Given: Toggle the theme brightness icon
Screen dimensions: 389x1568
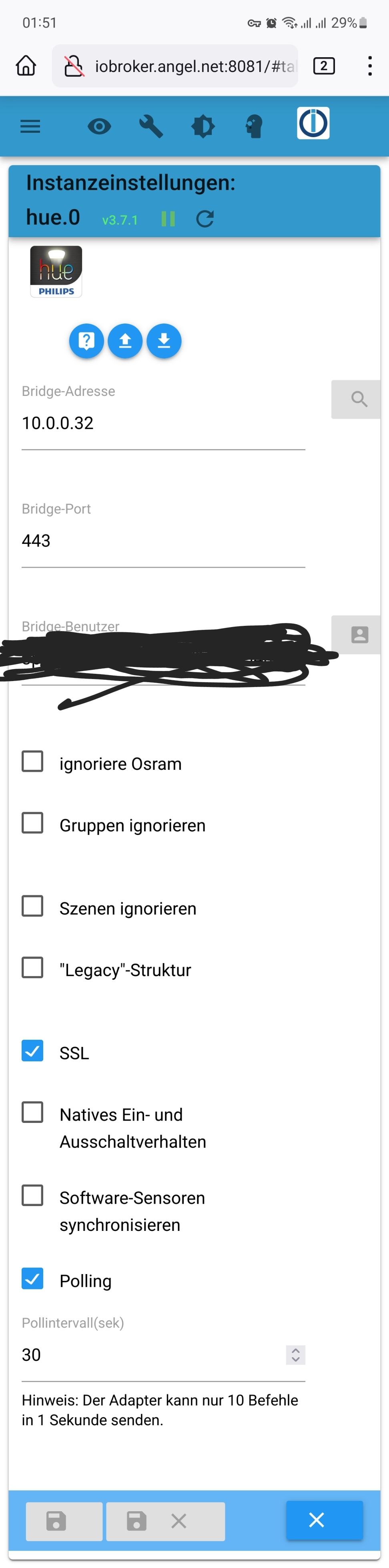Looking at the screenshot, I should (x=203, y=126).
